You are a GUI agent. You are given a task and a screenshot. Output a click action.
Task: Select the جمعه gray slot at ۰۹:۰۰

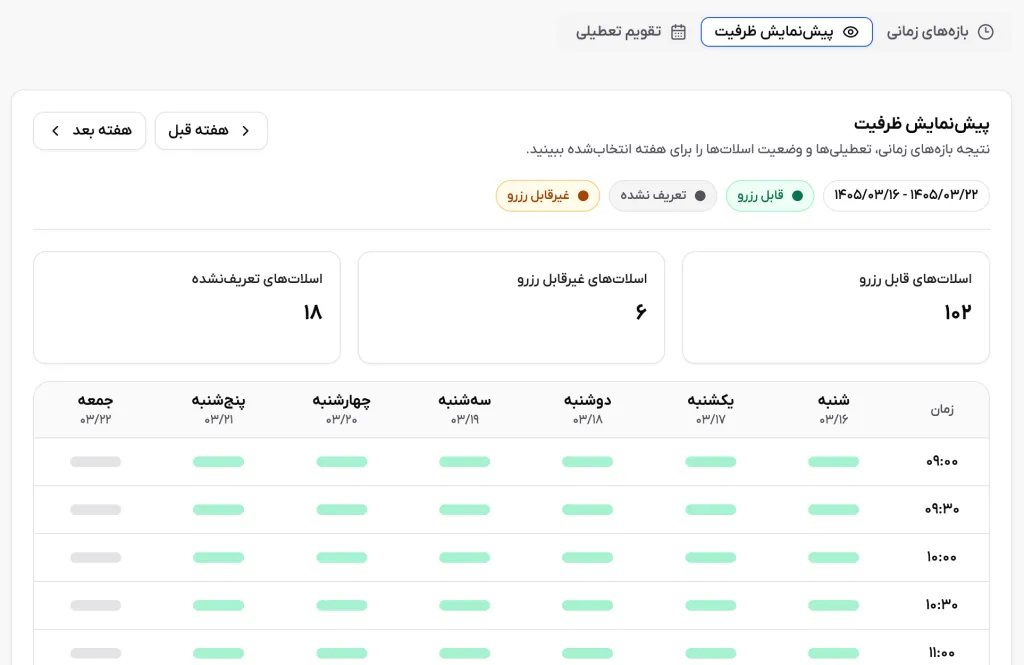point(95,462)
